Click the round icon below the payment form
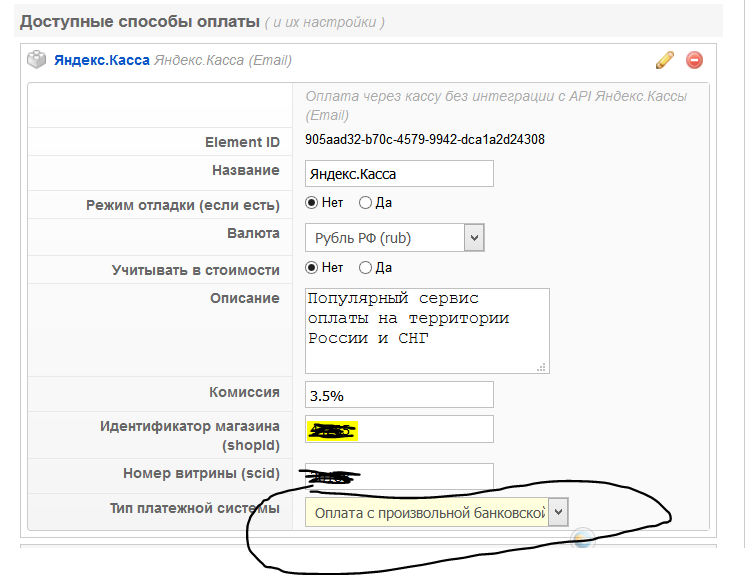 click(x=582, y=538)
